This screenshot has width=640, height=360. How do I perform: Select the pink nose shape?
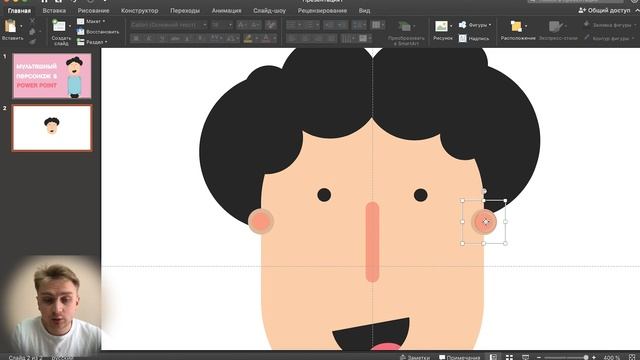coord(372,242)
